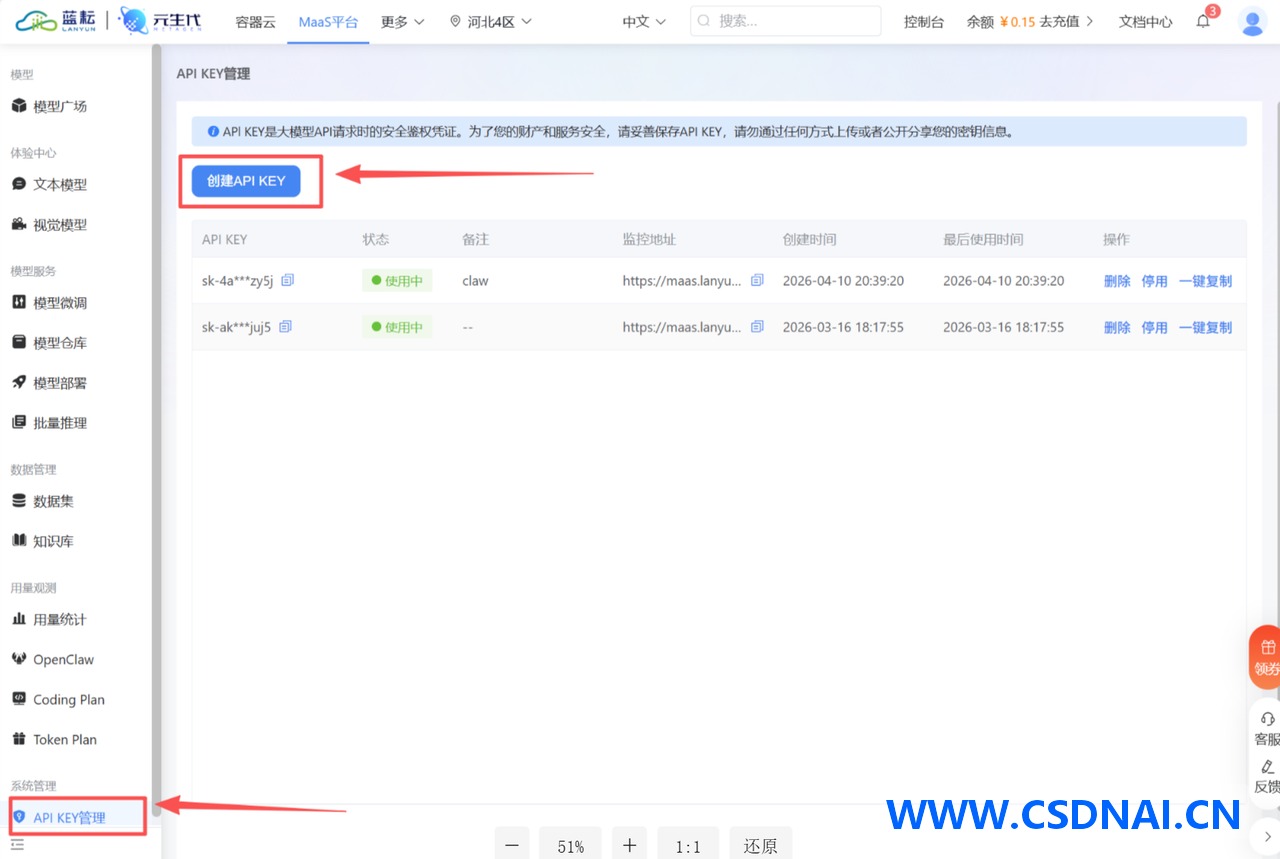Click the 创建API KEY button
This screenshot has width=1280, height=859.
pos(246,181)
